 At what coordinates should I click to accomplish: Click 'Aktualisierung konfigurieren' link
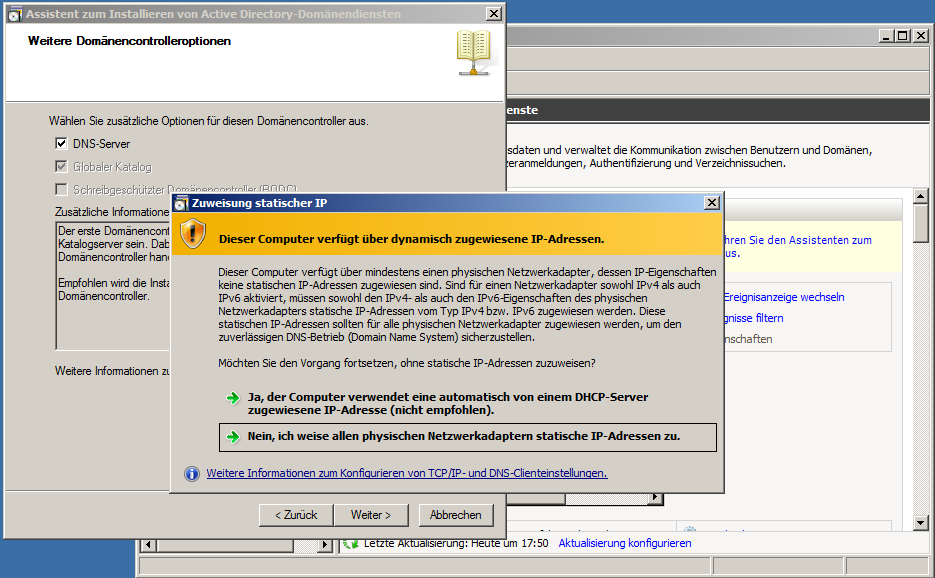[x=625, y=543]
